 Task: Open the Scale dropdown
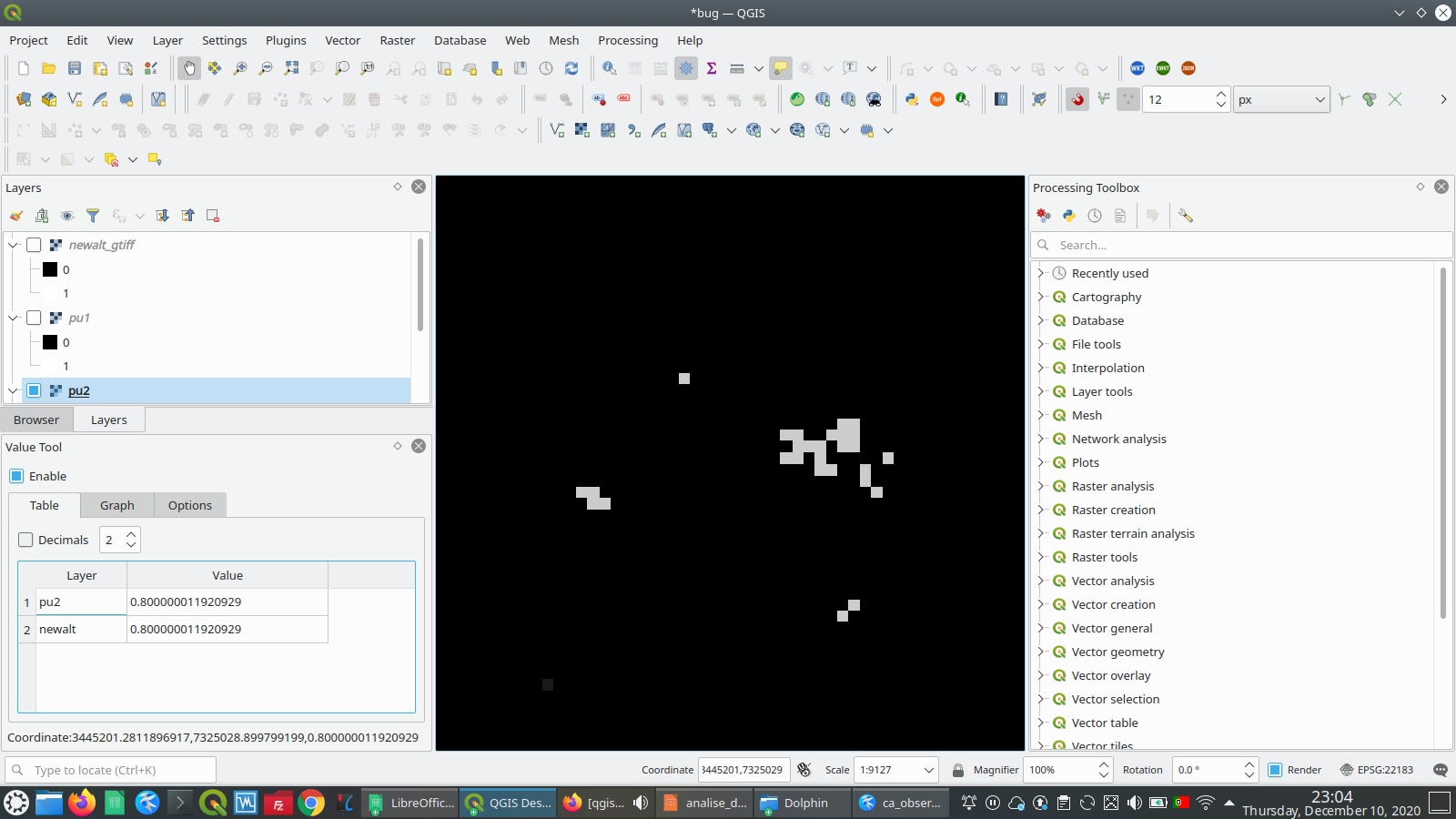click(927, 770)
